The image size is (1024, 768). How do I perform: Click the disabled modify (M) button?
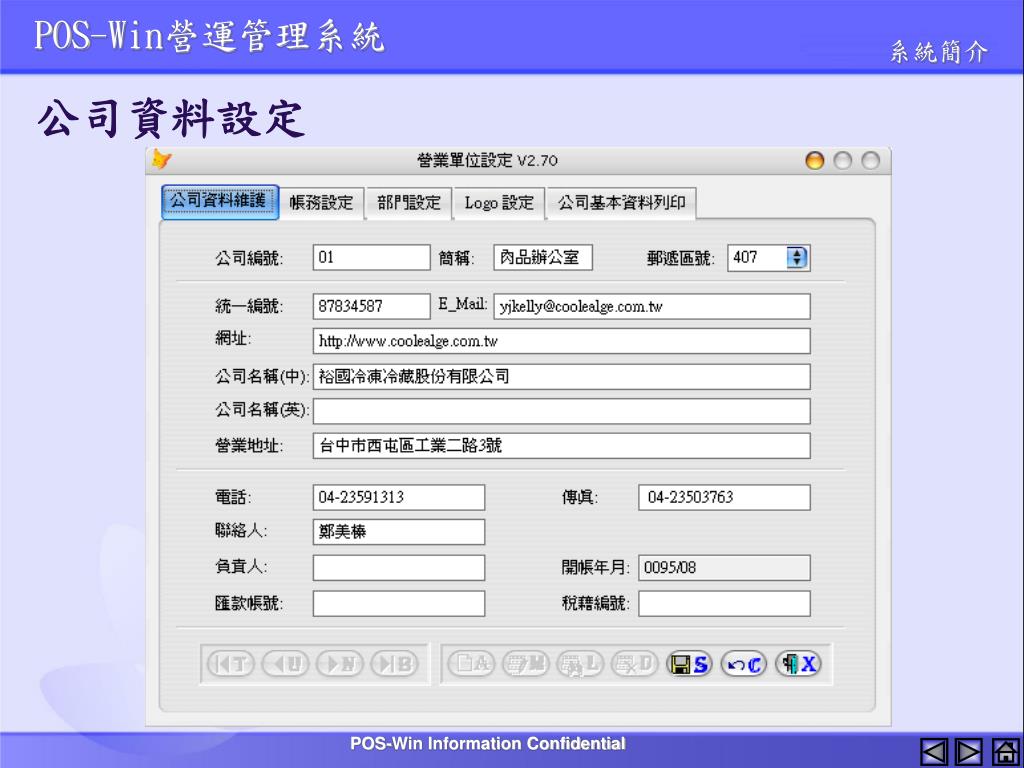click(x=526, y=664)
